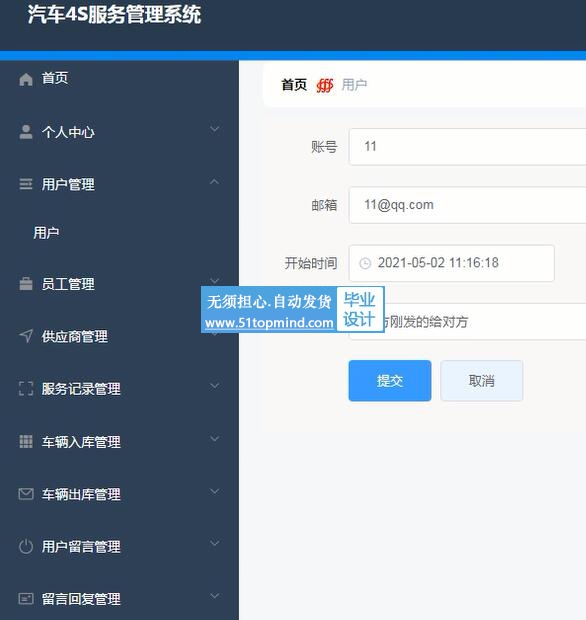
Task: Expand the 个人中心 chevron
Action: pos(215,129)
